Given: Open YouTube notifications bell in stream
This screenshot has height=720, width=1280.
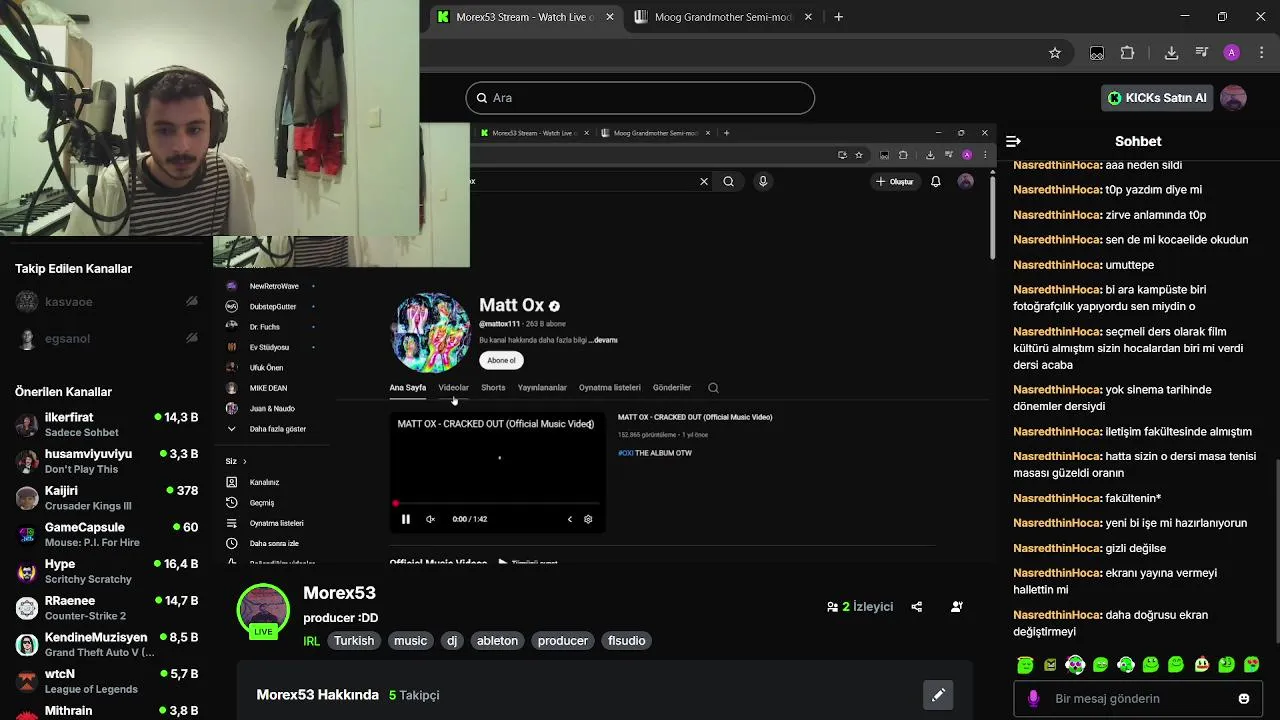Looking at the screenshot, I should (935, 181).
